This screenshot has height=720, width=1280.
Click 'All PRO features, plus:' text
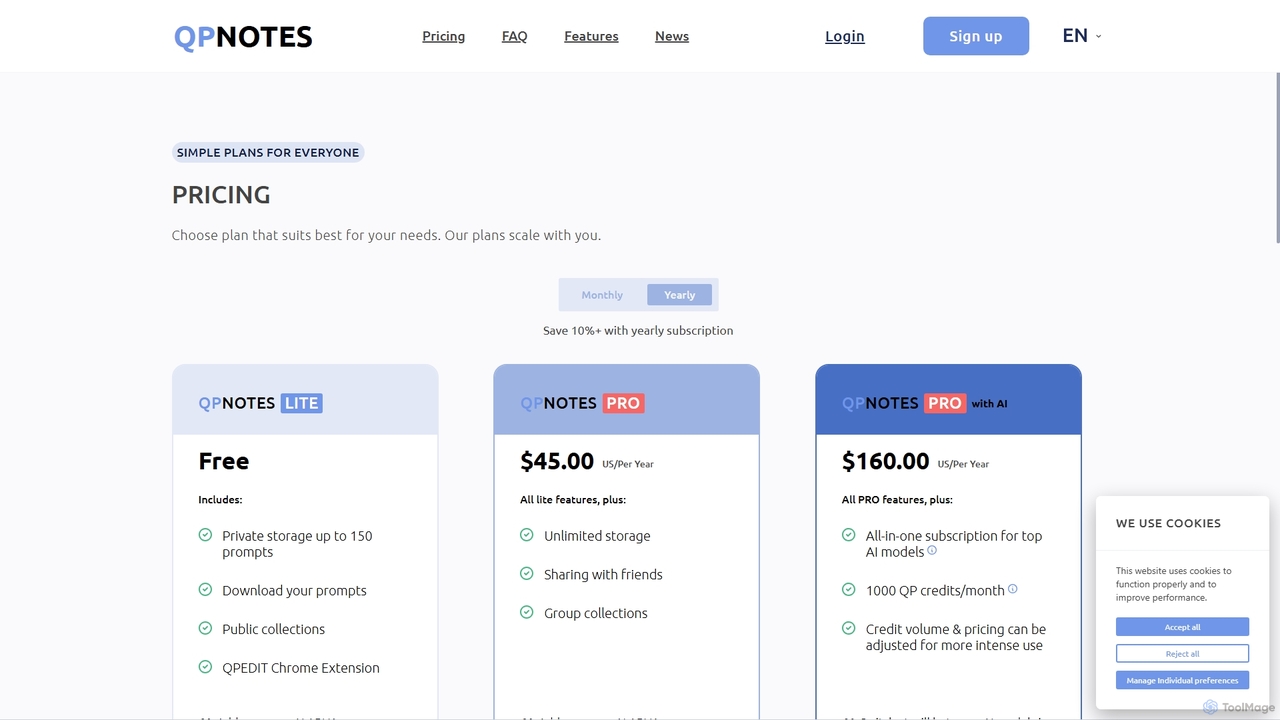click(897, 499)
